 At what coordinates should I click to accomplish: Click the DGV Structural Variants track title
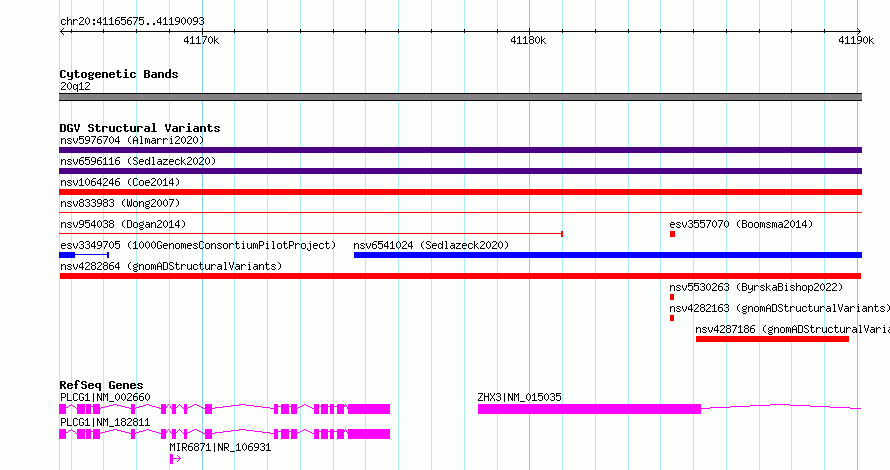click(140, 128)
